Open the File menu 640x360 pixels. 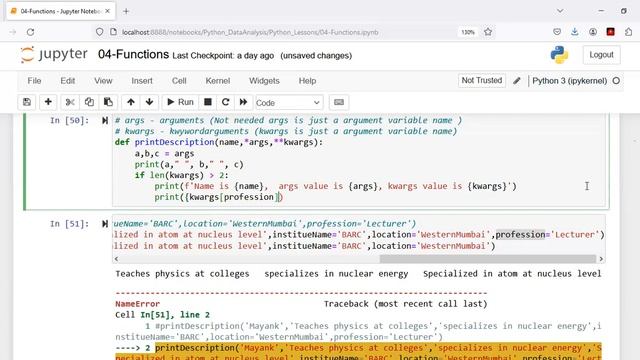click(34, 81)
